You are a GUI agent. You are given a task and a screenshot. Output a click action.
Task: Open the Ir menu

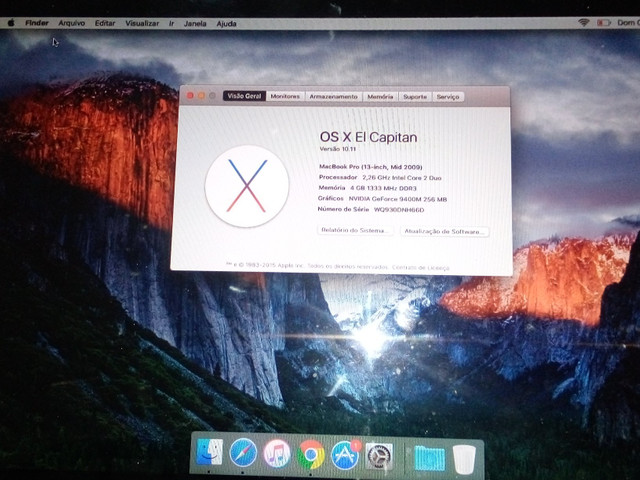click(x=171, y=24)
